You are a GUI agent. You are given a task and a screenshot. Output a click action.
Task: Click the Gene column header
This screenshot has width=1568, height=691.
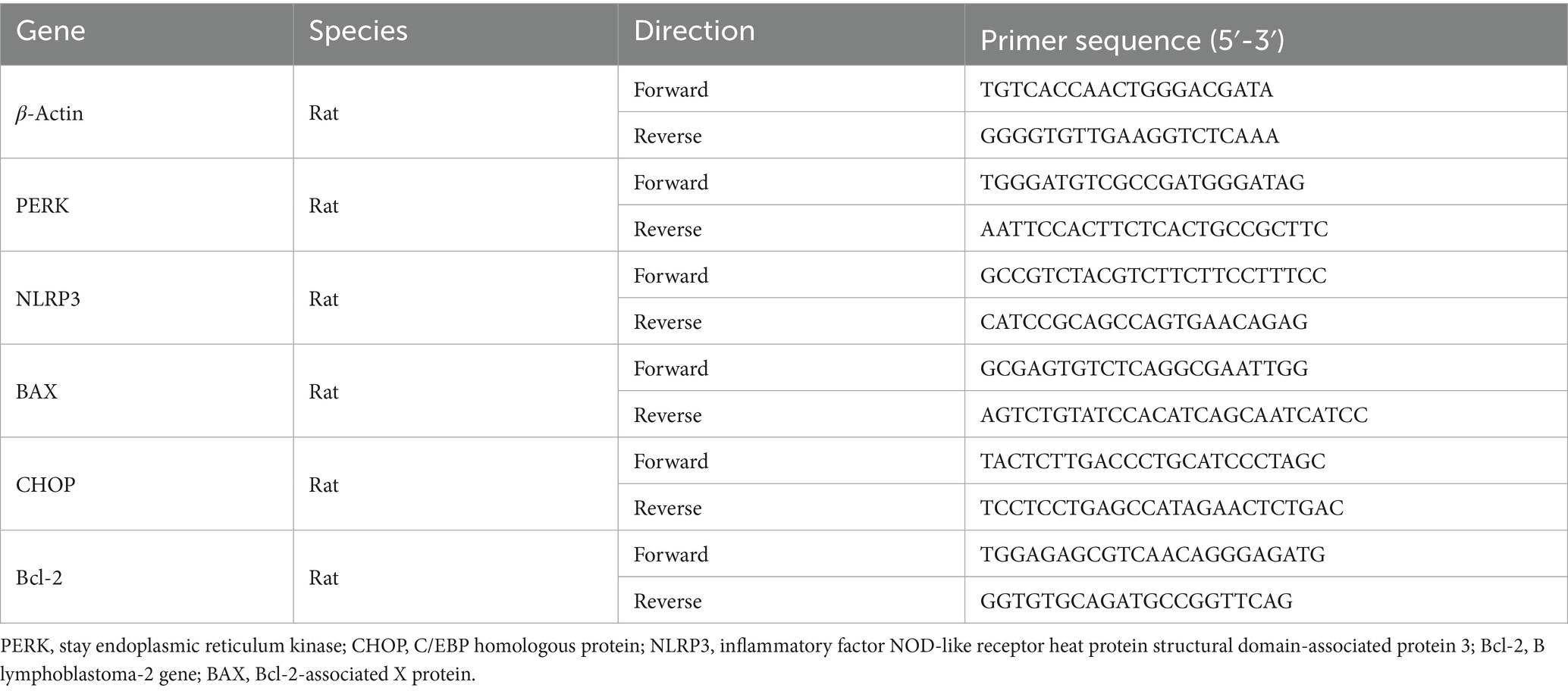pyautogui.click(x=51, y=31)
